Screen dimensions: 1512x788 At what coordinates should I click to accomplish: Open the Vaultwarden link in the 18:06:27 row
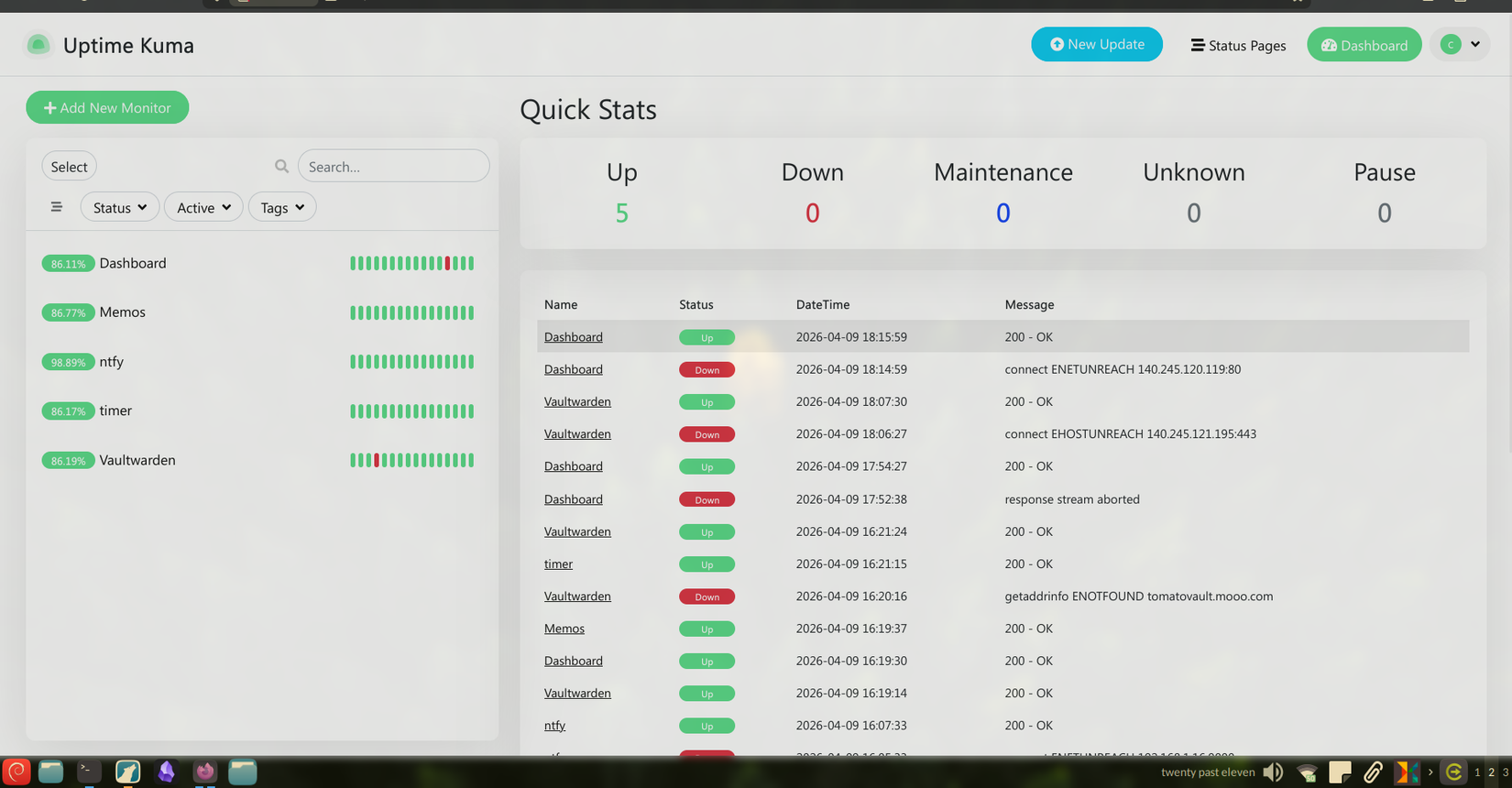pos(577,434)
